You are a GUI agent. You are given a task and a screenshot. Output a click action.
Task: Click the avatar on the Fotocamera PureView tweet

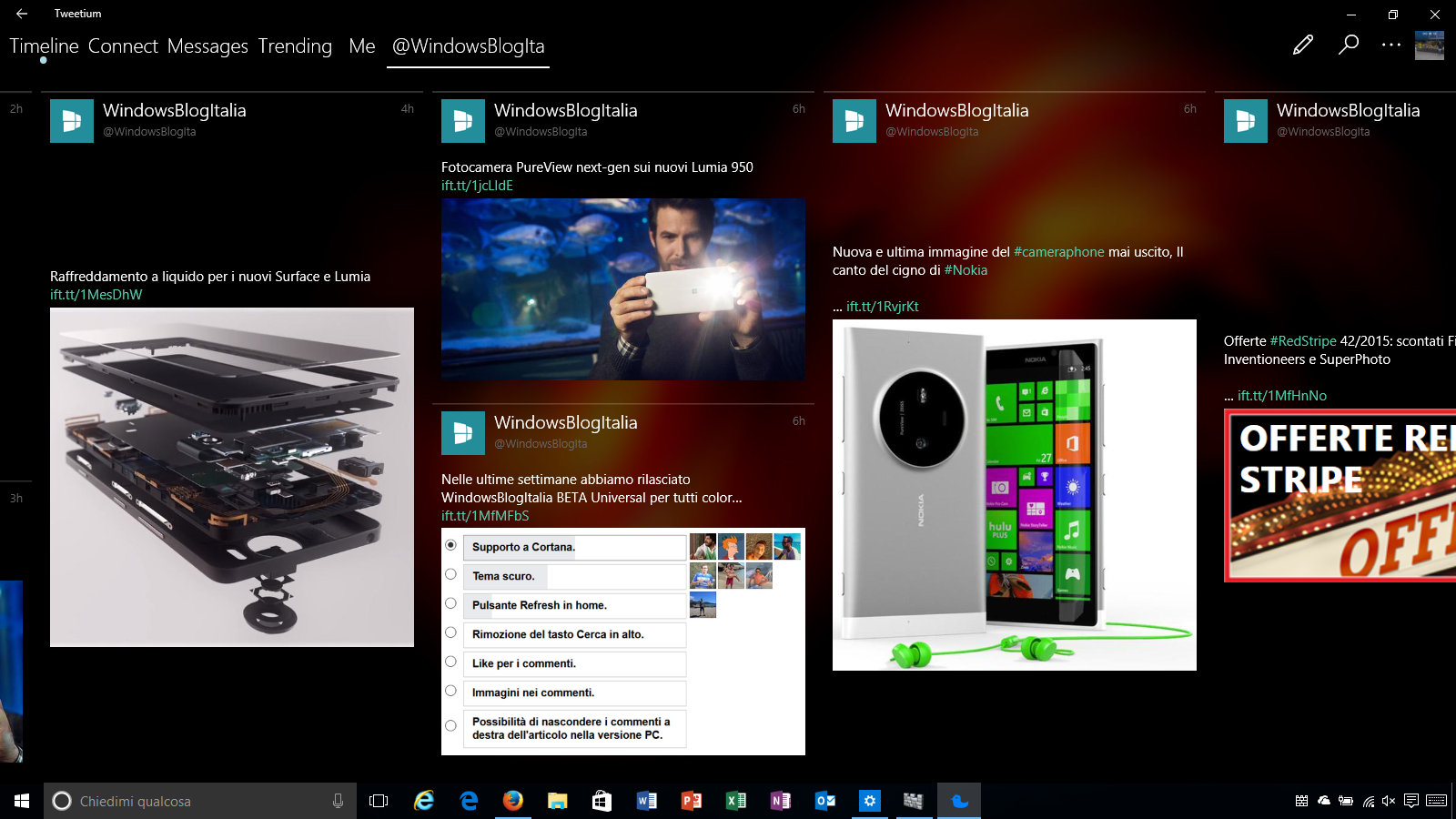463,121
